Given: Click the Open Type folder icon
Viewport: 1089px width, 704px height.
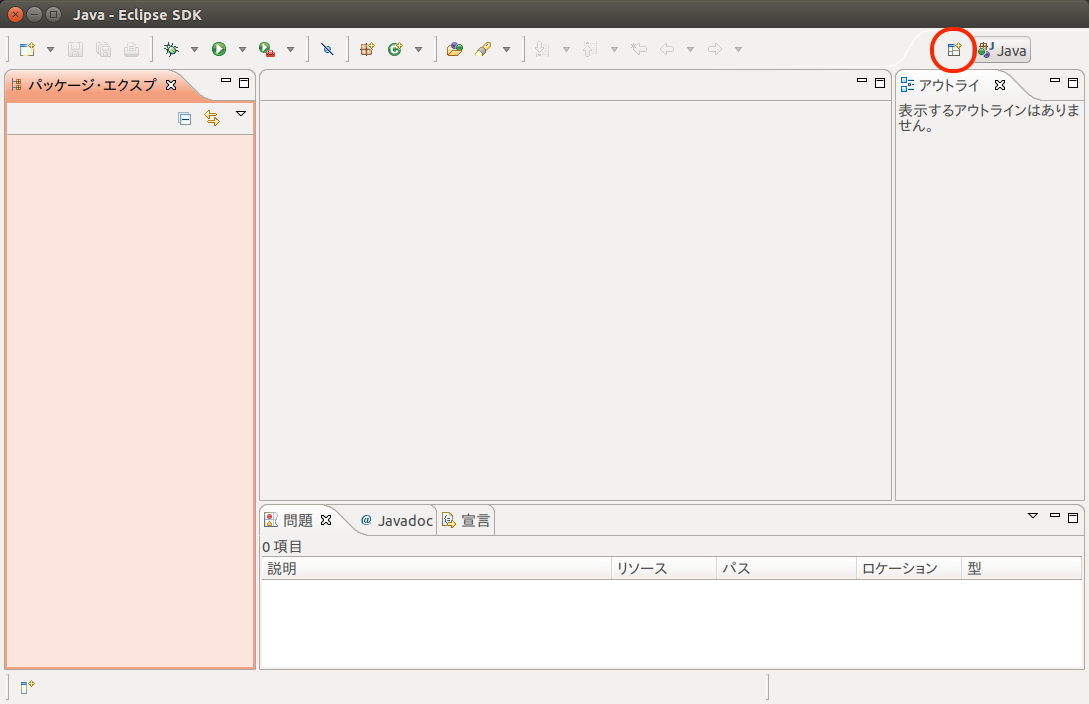Looking at the screenshot, I should (455, 49).
